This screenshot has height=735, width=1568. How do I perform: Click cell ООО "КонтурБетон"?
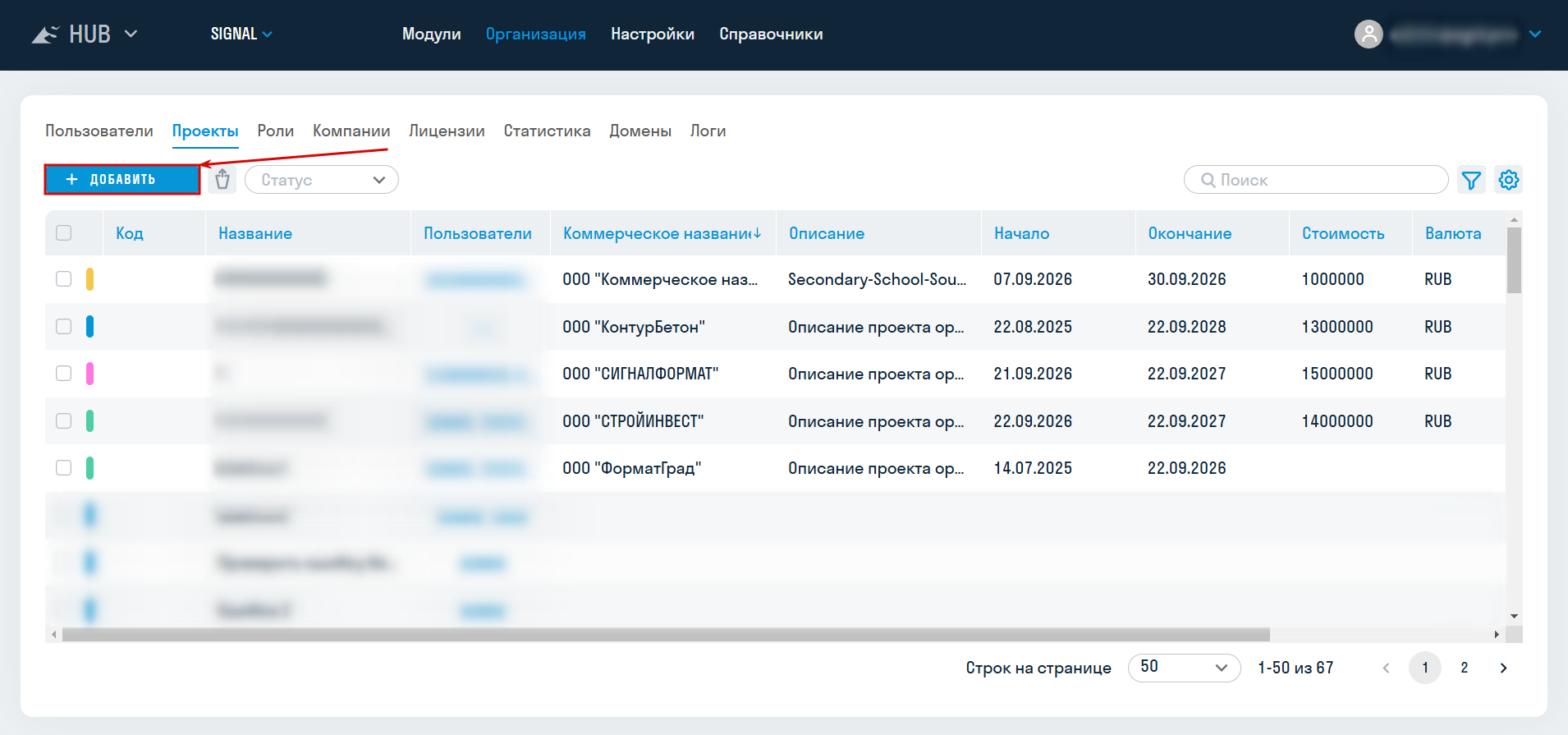(x=634, y=327)
